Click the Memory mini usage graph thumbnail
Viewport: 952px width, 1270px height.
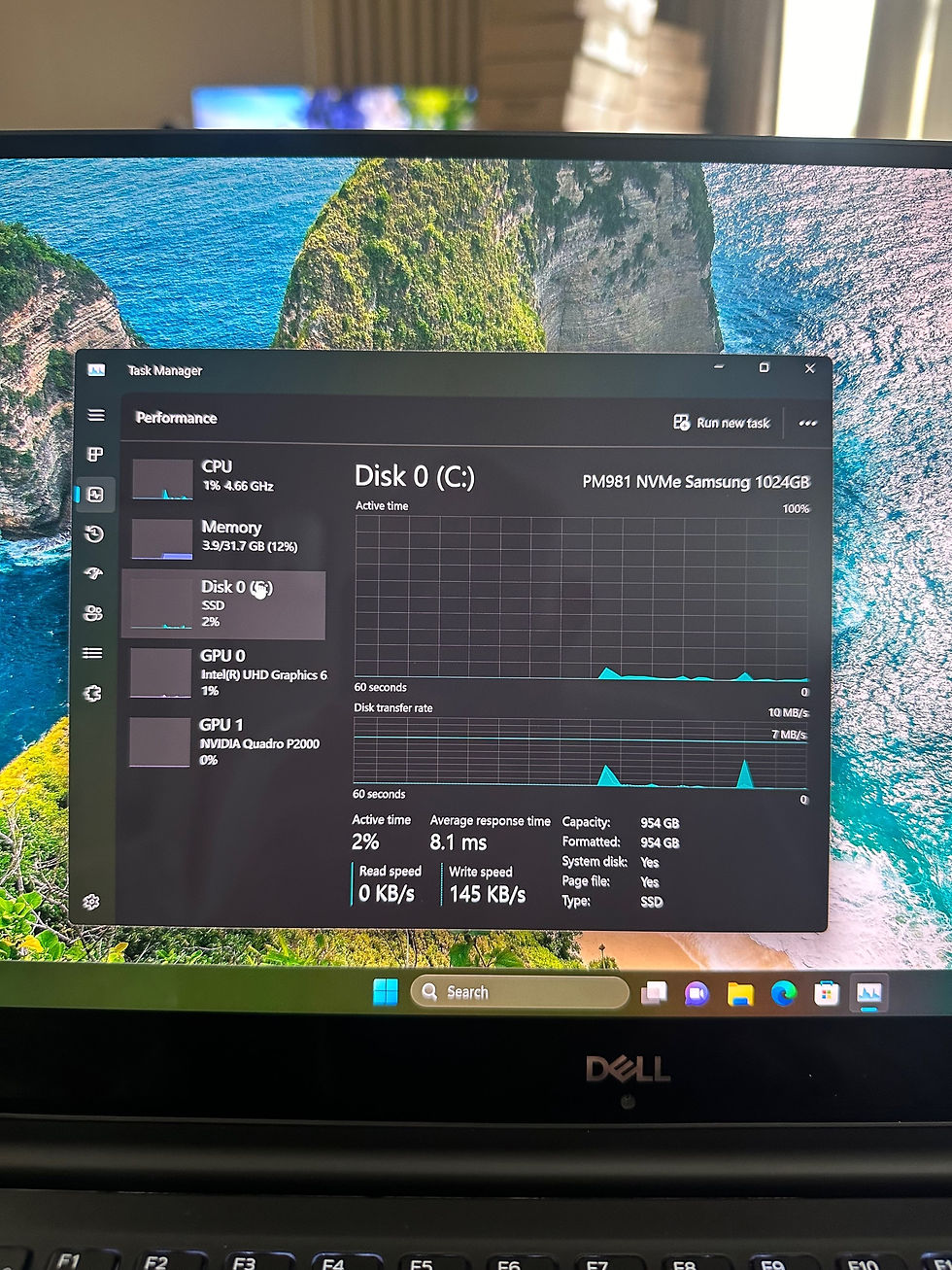click(161, 539)
